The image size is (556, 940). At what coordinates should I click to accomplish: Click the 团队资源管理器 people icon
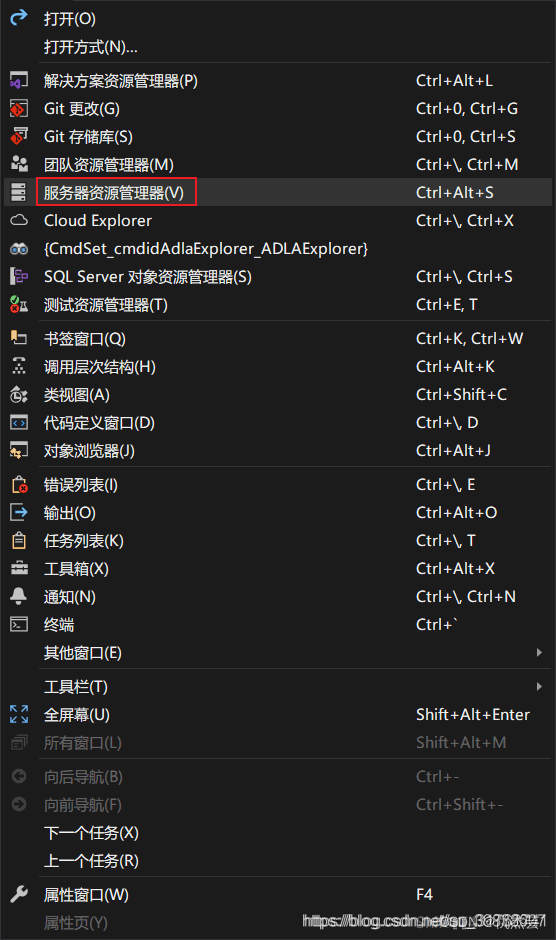pos(19,164)
